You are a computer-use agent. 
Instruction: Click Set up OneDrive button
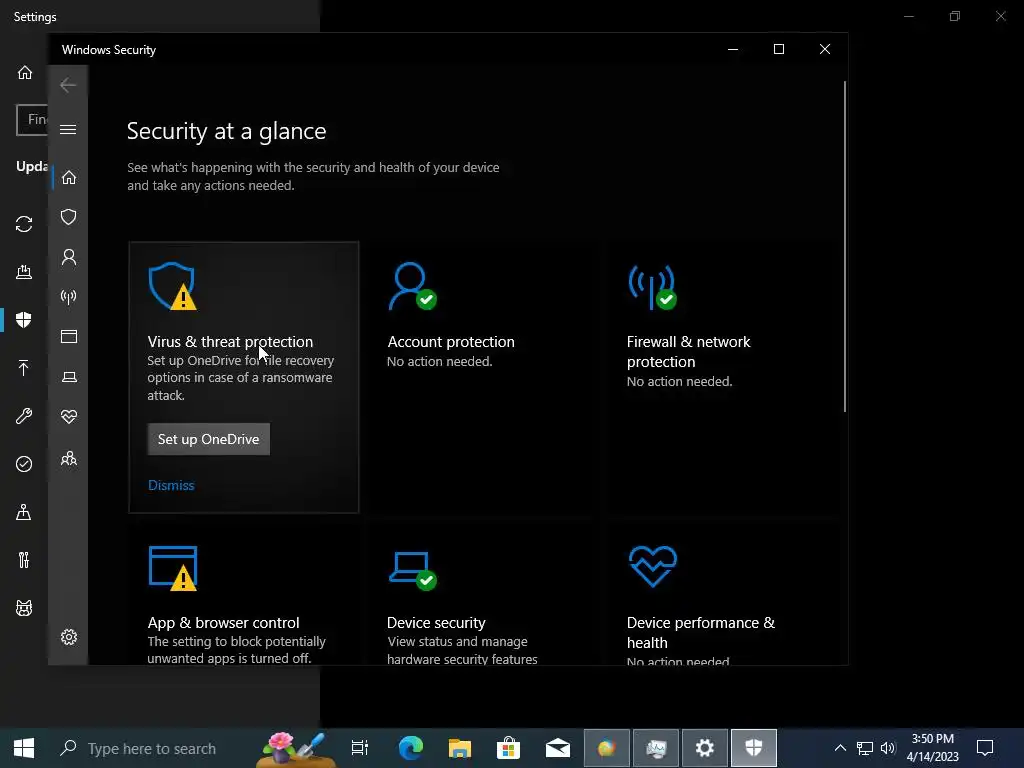pyautogui.click(x=208, y=439)
